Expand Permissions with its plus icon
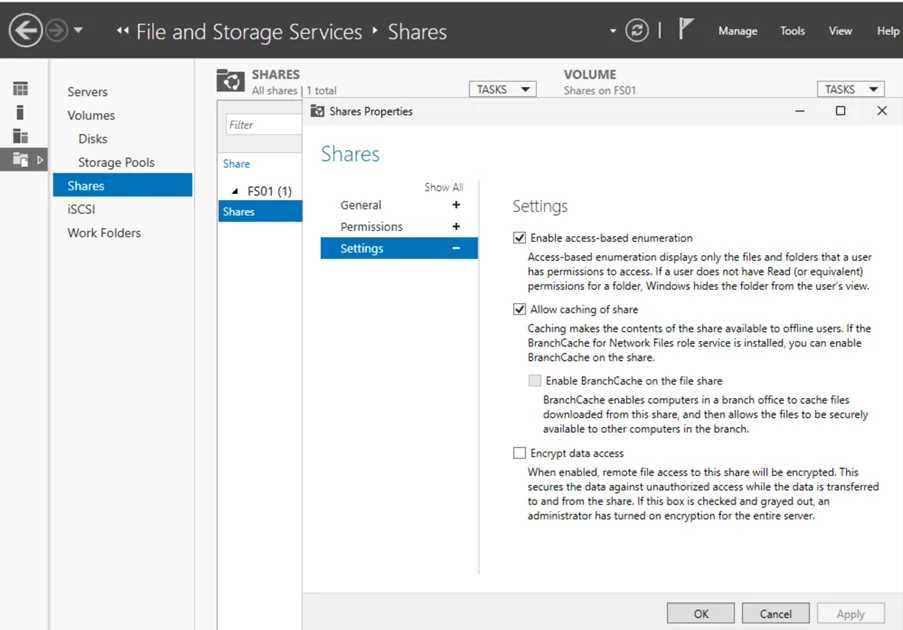903x630 pixels. 456,227
